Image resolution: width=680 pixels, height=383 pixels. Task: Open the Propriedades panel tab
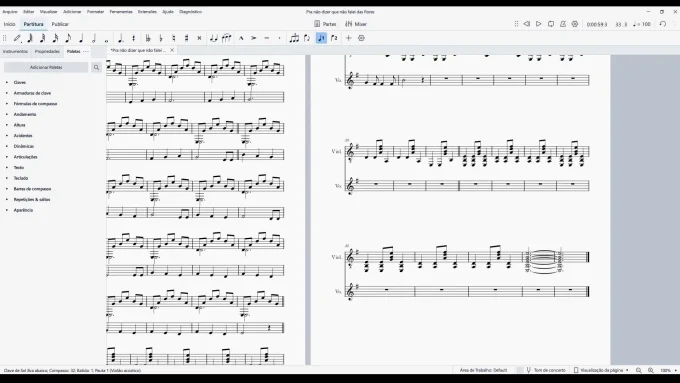tap(47, 51)
